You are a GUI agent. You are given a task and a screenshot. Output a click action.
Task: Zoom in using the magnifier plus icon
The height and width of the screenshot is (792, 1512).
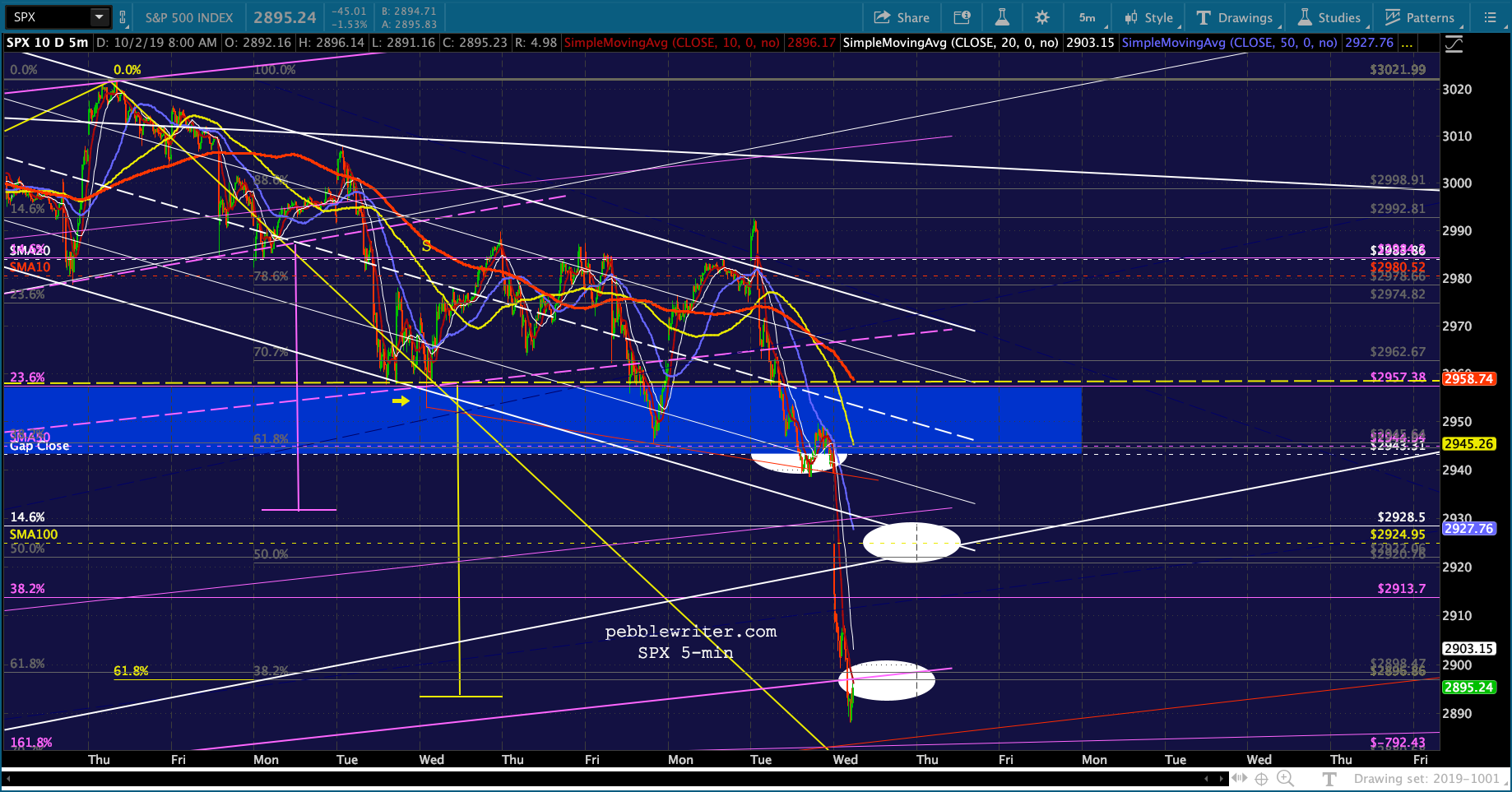1284,778
